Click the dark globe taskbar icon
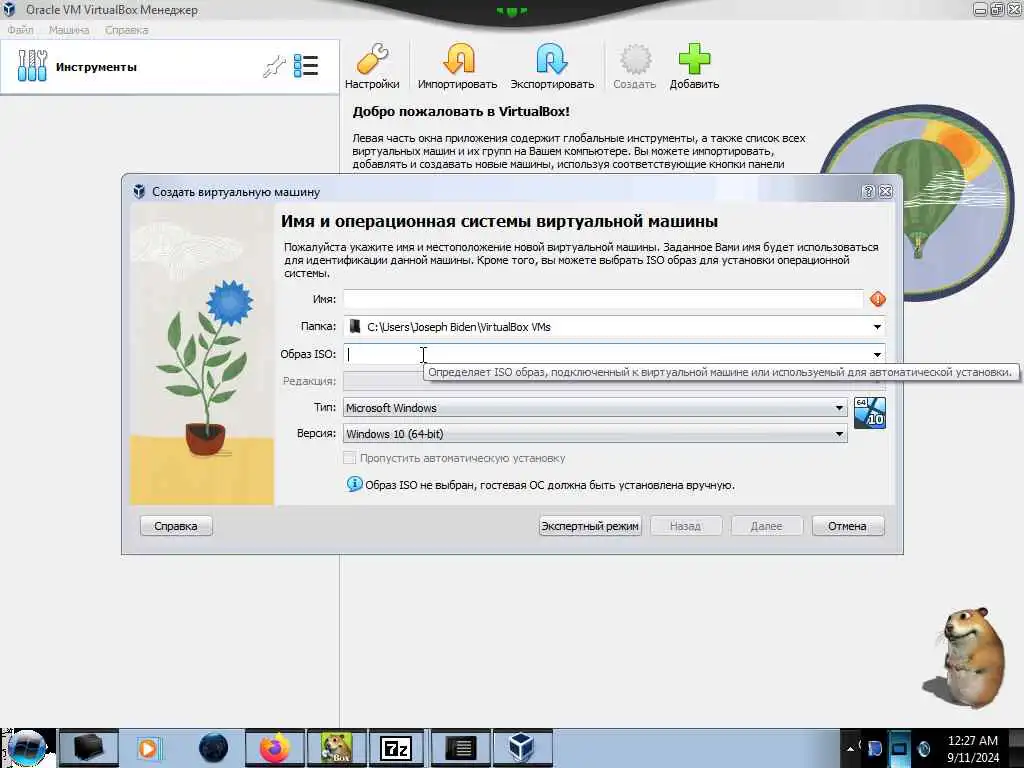Image resolution: width=1024 pixels, height=768 pixels. pyautogui.click(x=214, y=748)
